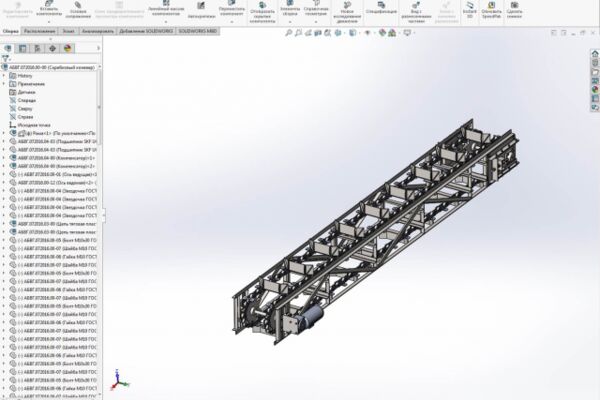The image size is (600, 400).
Task: Create Вид с разнесенными частями exploded view
Action: (416, 12)
